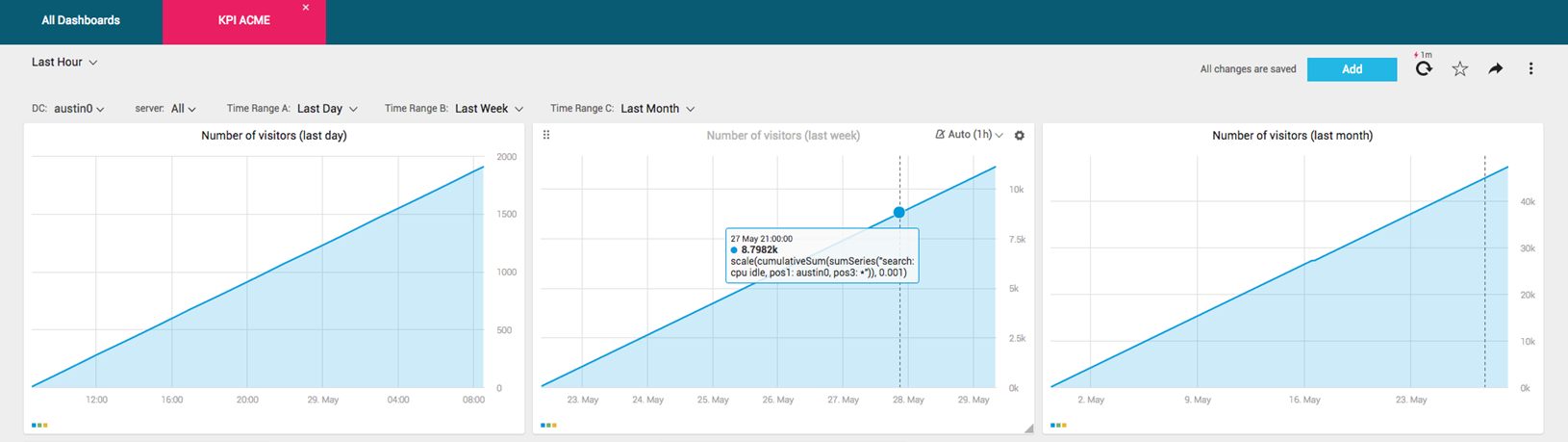Expand the DC austin0 dropdown
This screenshot has height=442, width=1568.
click(x=79, y=109)
